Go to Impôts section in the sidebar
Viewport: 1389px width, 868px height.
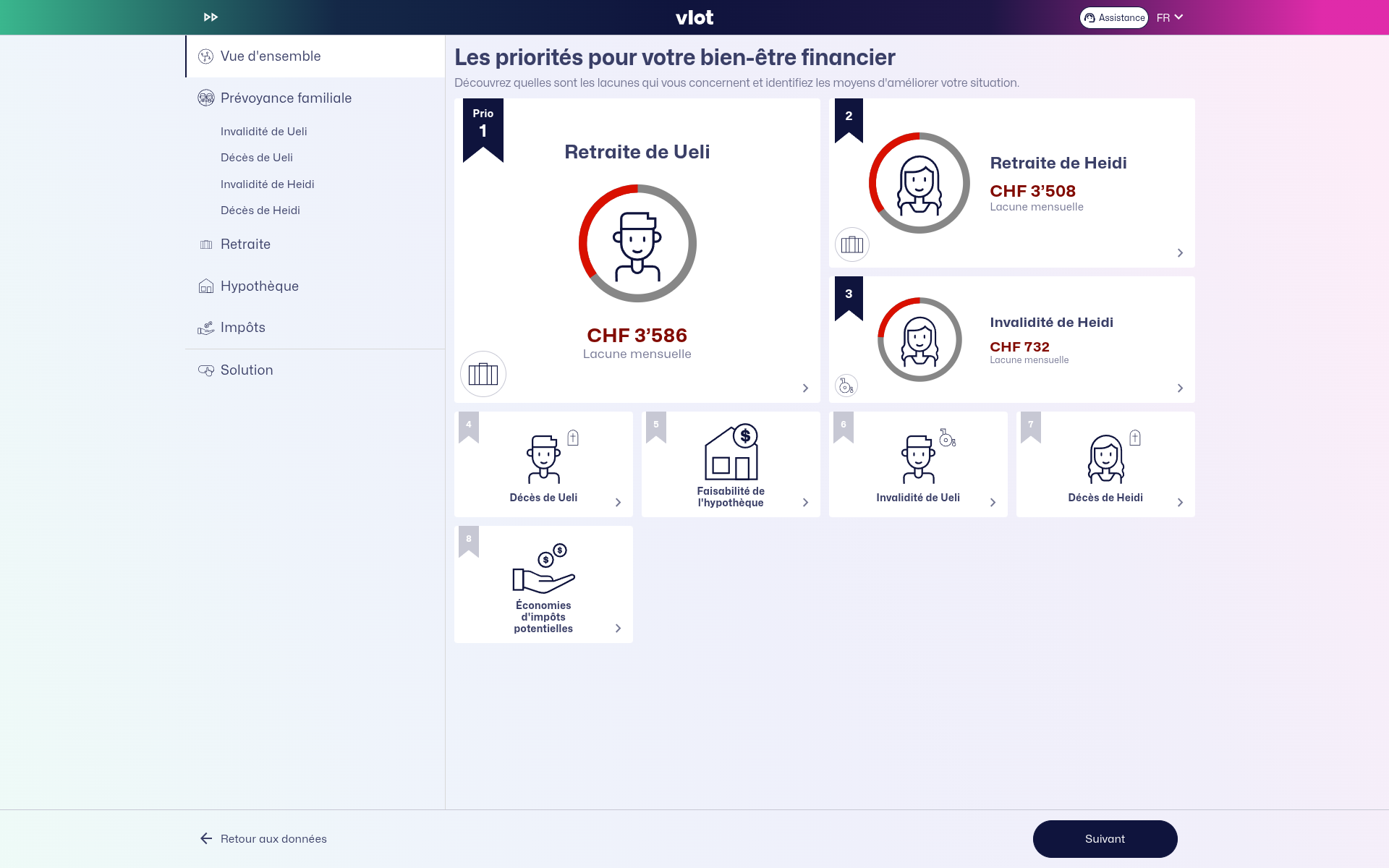(x=242, y=328)
